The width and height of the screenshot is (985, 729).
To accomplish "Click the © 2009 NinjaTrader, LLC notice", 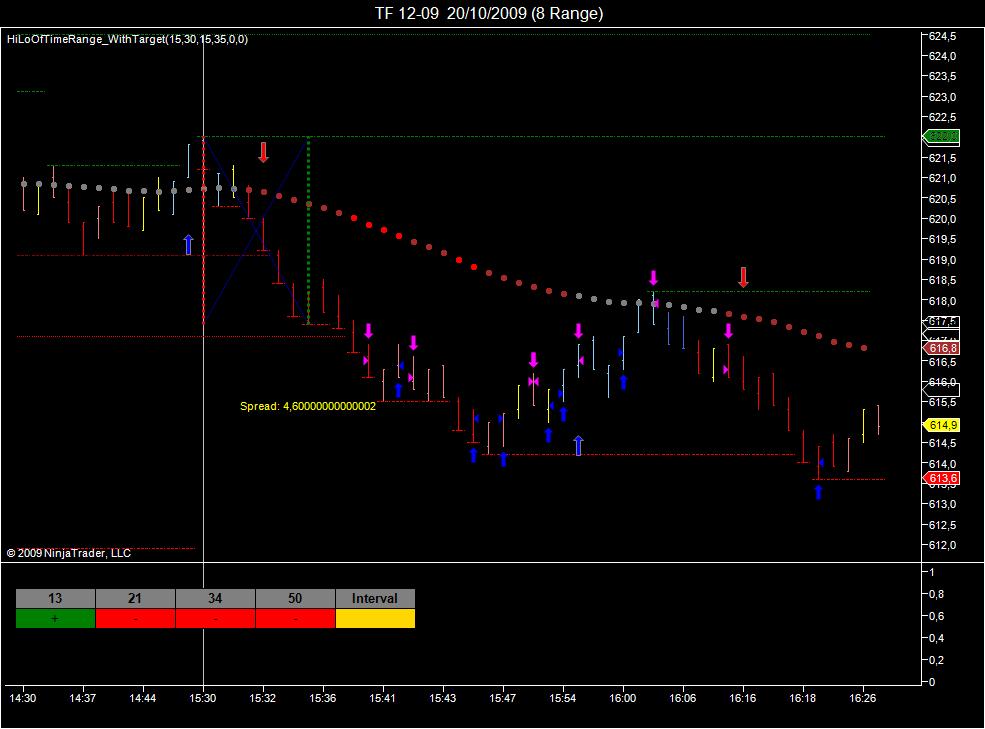I will [x=68, y=553].
